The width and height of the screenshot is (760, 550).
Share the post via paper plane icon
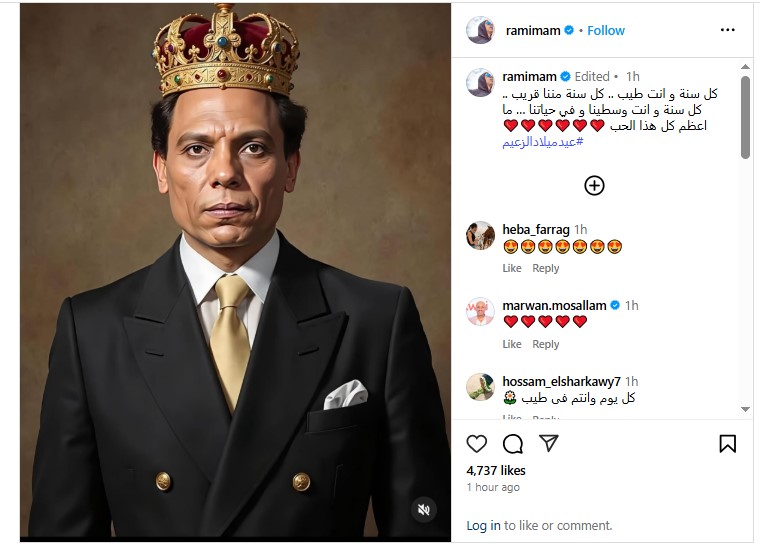pos(548,443)
